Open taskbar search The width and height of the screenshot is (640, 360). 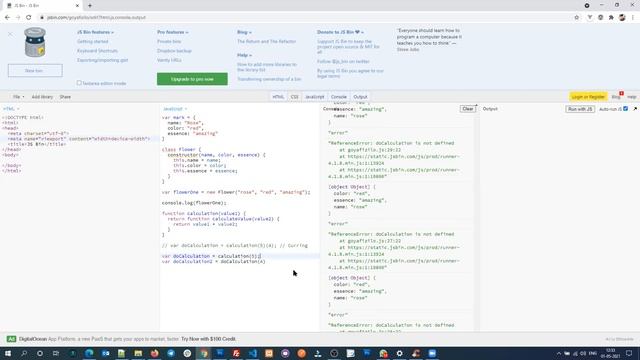(x=24, y=353)
